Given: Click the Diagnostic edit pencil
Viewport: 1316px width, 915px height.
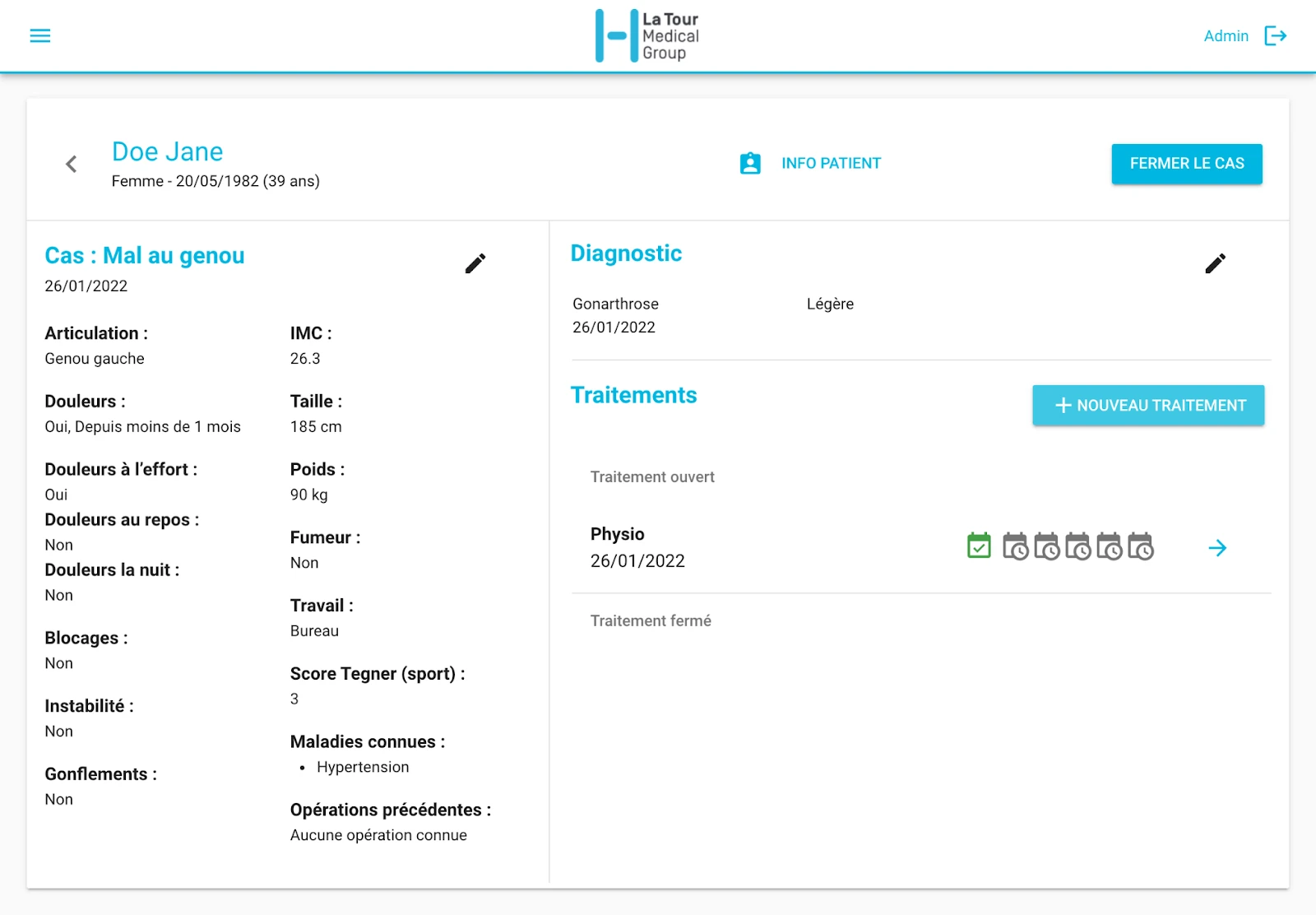Looking at the screenshot, I should click(x=1215, y=263).
